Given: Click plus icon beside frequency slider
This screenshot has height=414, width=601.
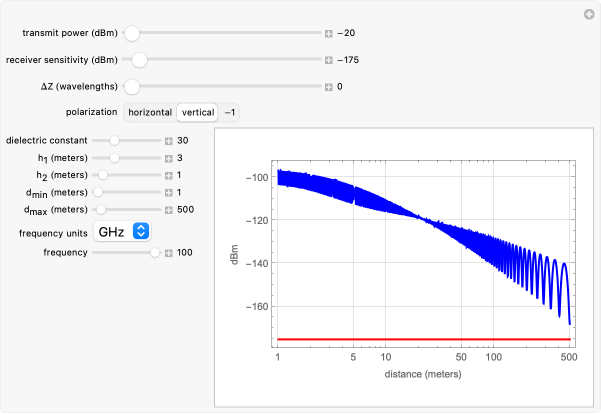Looking at the screenshot, I should tap(169, 253).
